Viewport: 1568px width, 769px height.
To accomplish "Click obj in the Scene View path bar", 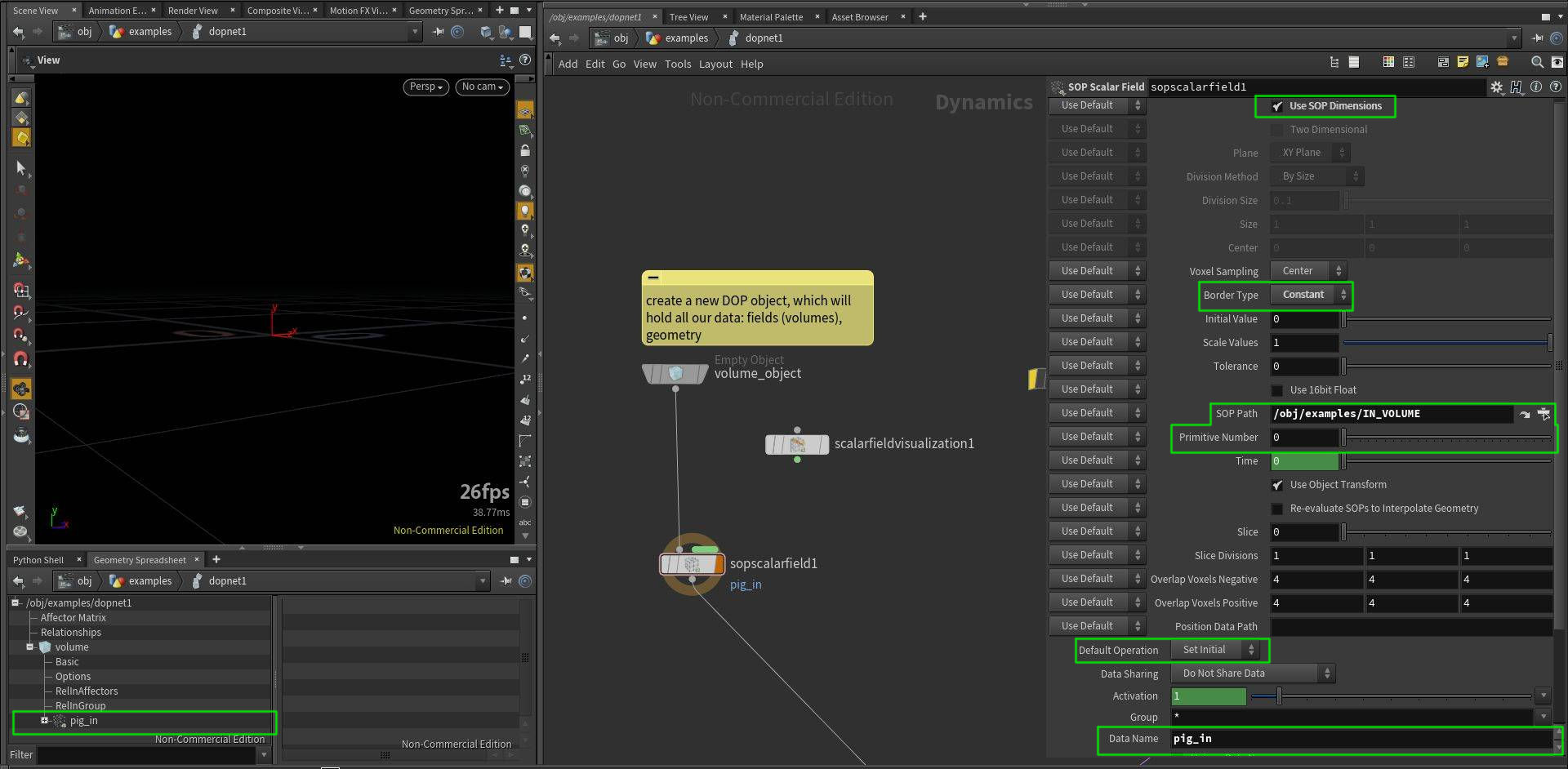I will coord(84,32).
